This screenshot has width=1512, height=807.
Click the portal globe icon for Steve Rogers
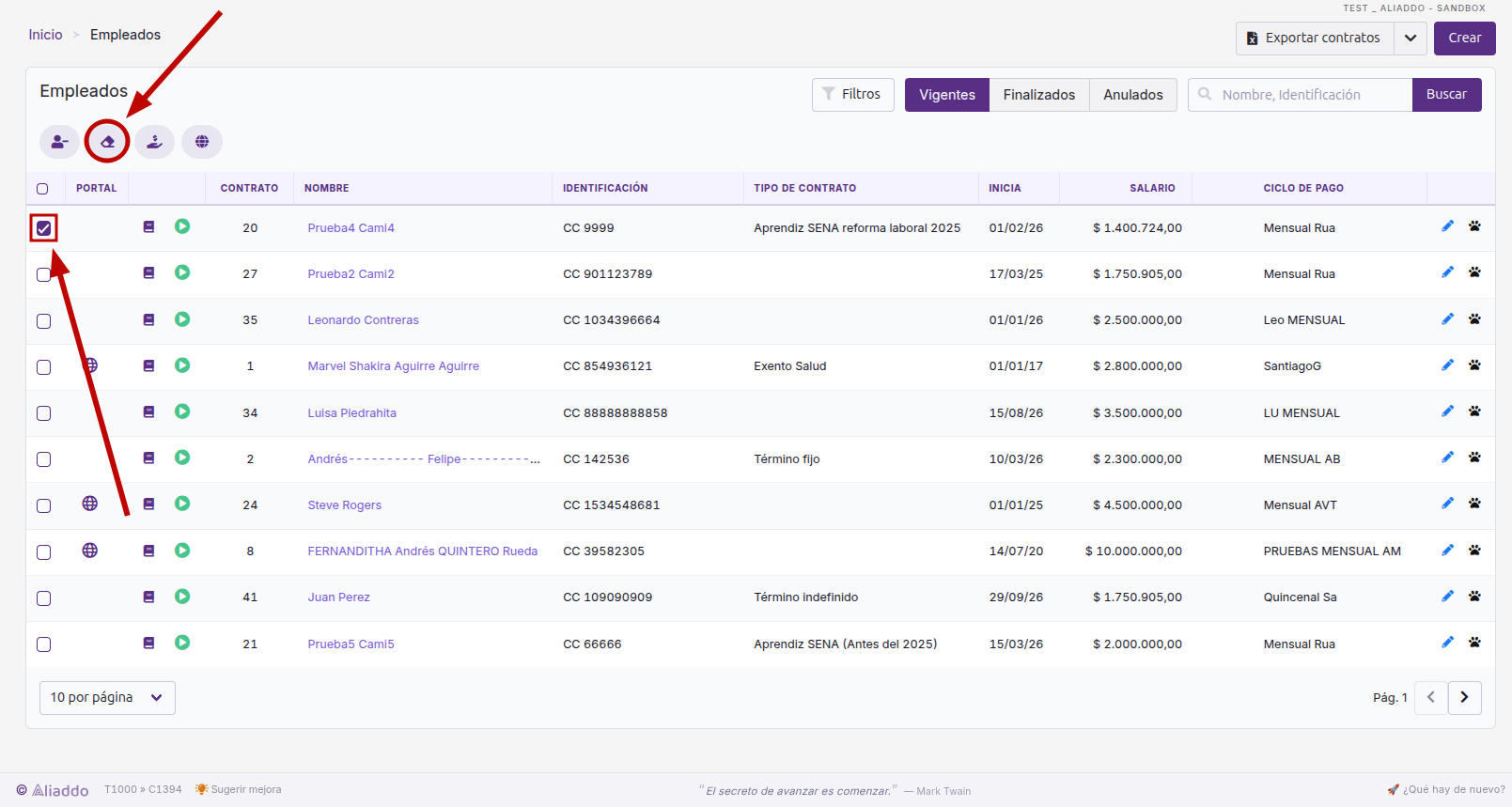[90, 504]
